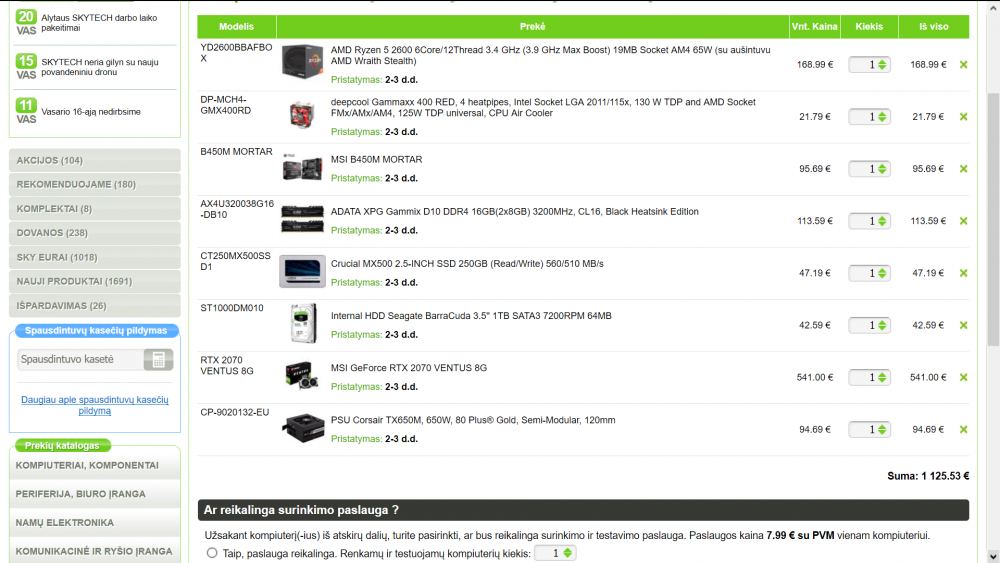1000x563 pixels.
Task: Remove ADATA XPG Gammix D10 from cart
Action: pyautogui.click(x=963, y=221)
